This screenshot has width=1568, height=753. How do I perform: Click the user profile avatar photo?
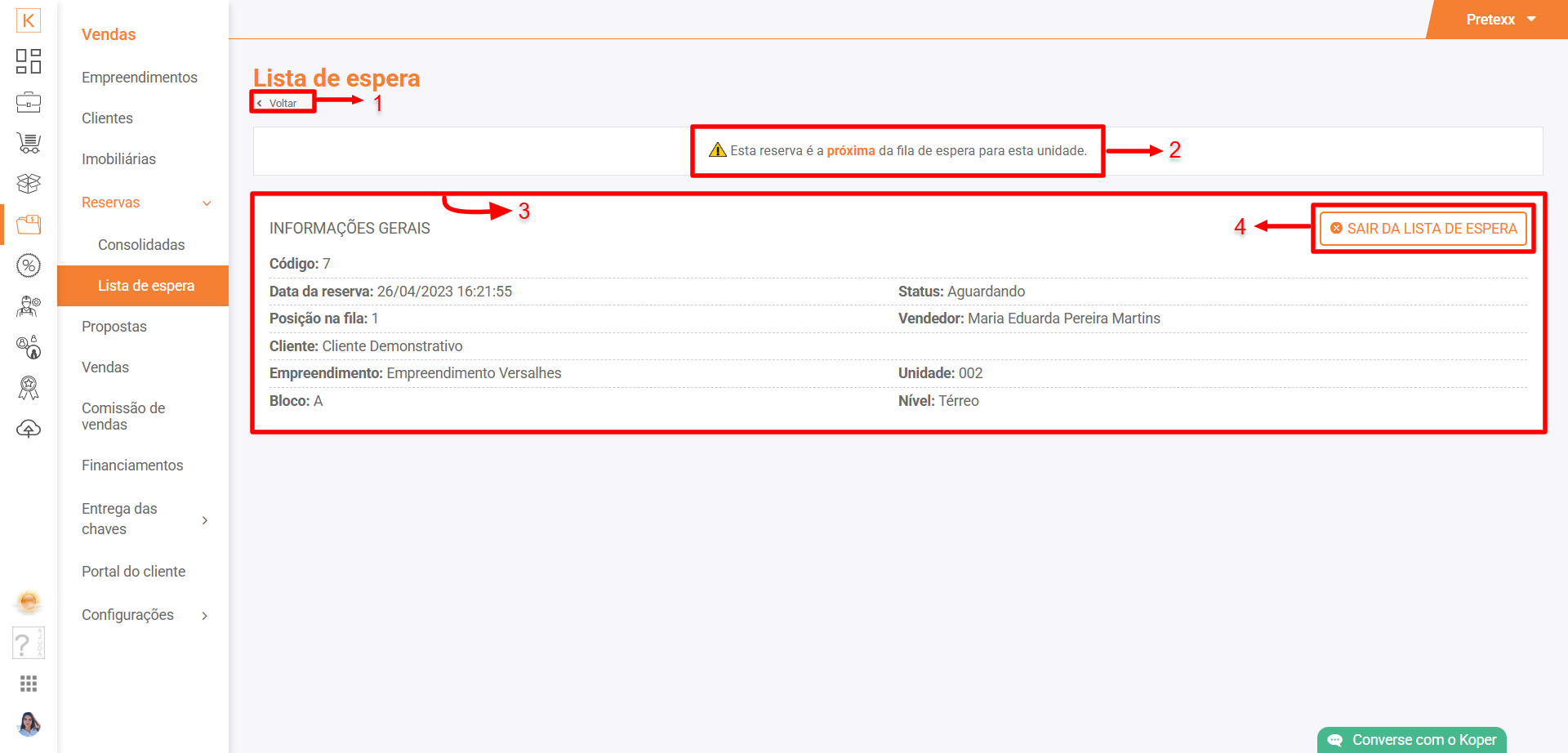(x=29, y=724)
